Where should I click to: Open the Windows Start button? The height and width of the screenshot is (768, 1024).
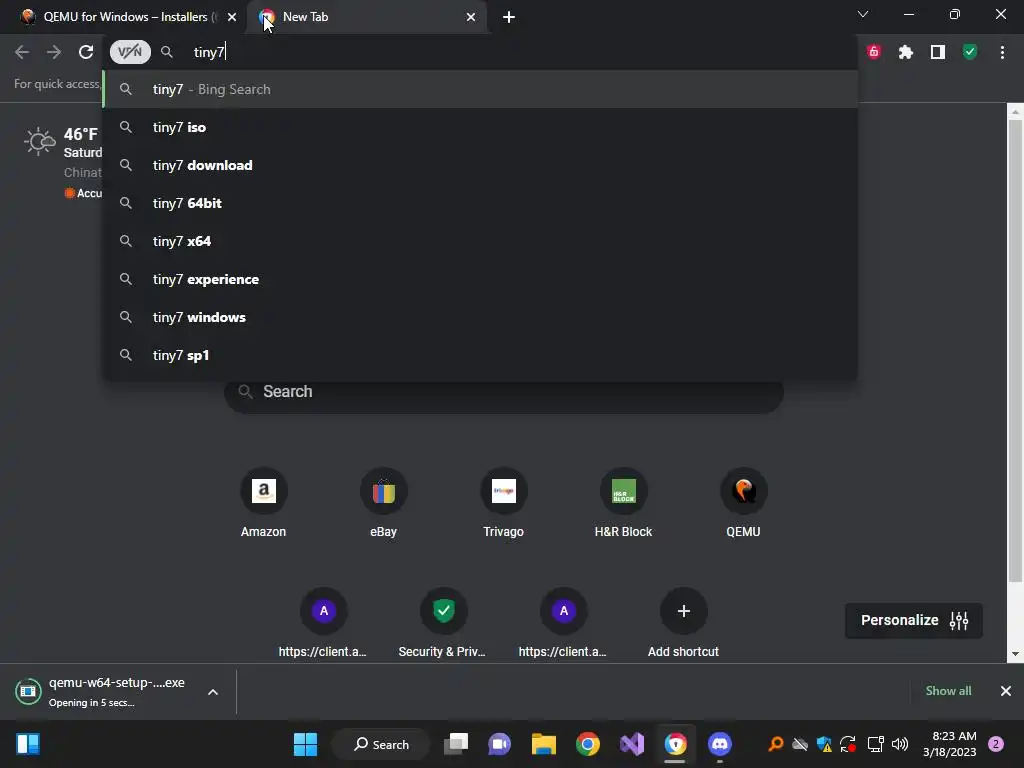point(305,744)
